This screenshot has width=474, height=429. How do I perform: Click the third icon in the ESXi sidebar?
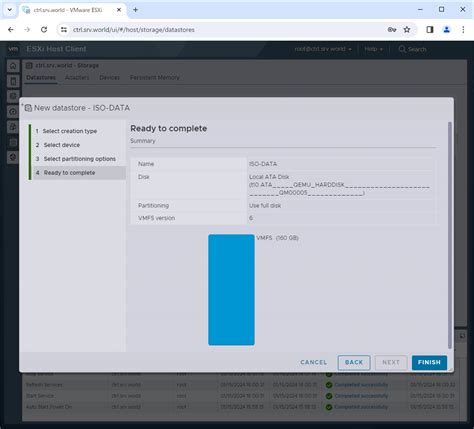(x=13, y=96)
